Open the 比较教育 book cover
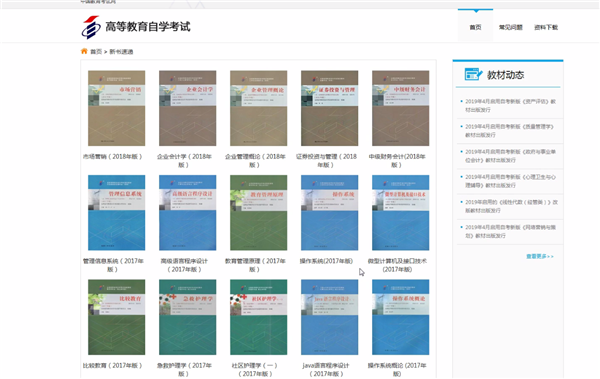Image resolution: width=600 pixels, height=379 pixels. click(116, 317)
